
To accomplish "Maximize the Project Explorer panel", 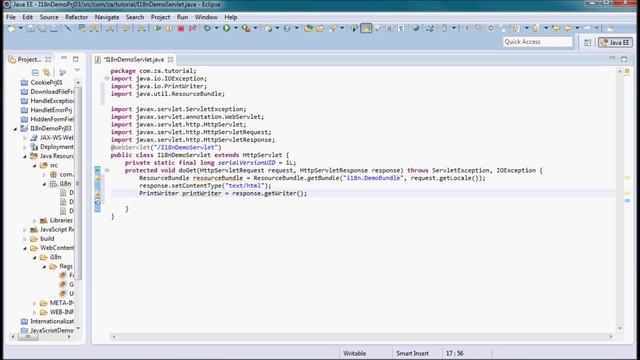I will (x=76, y=59).
